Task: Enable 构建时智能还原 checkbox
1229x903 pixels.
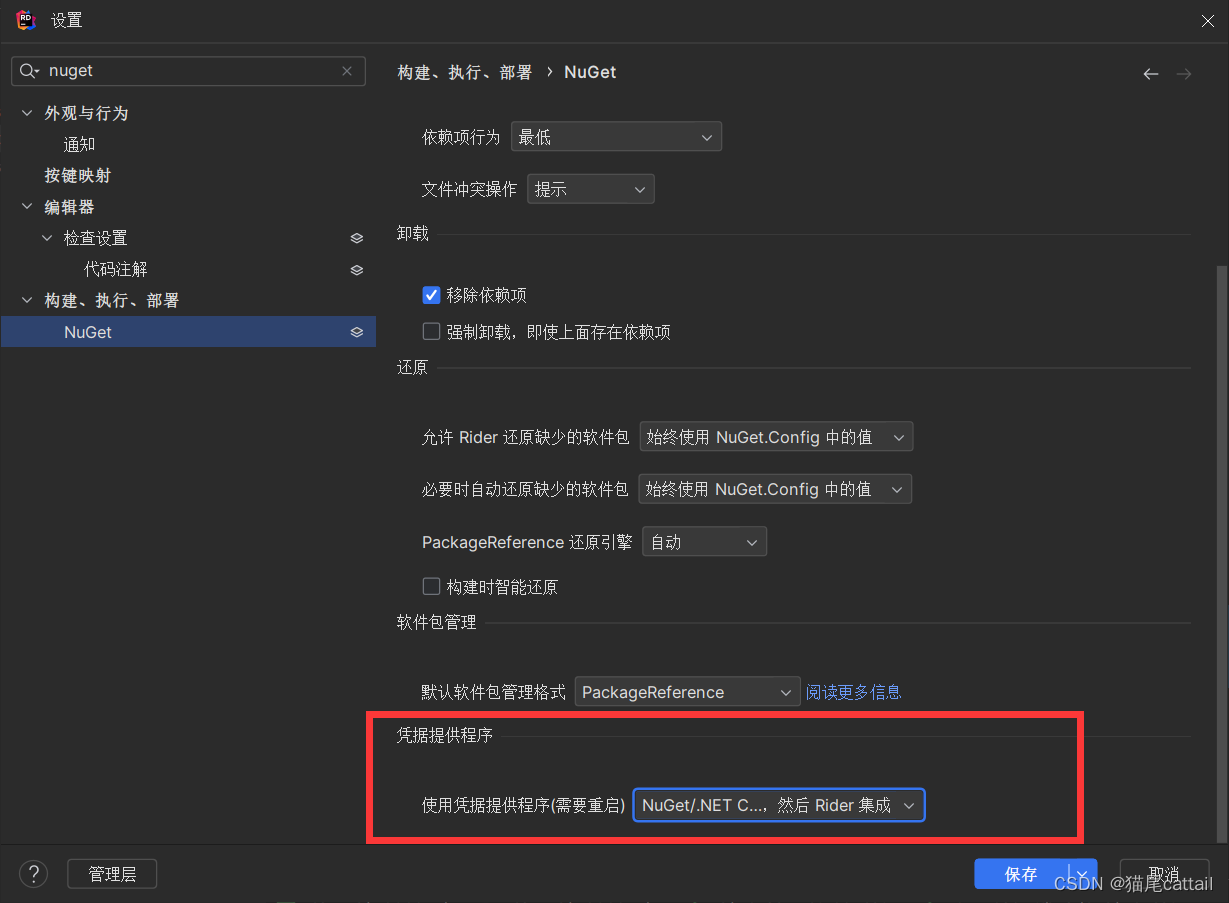Action: (432, 586)
